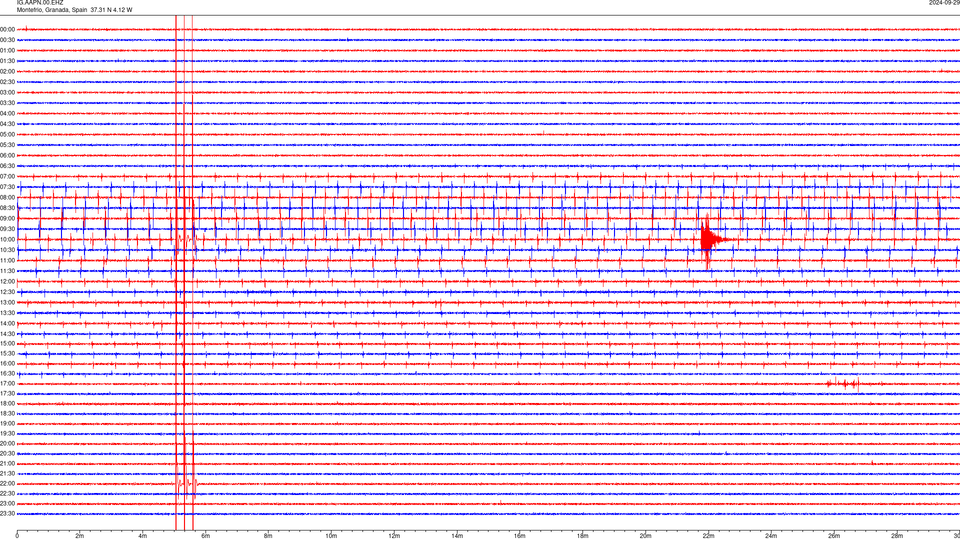Click the 26m tick on the time axis
This screenshot has width=960, height=540.
point(834,536)
